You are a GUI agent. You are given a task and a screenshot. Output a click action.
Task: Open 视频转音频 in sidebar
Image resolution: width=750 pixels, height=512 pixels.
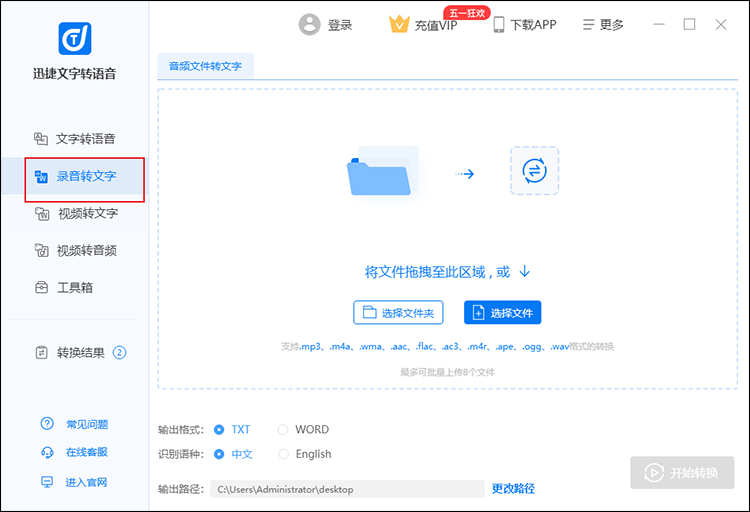87,250
